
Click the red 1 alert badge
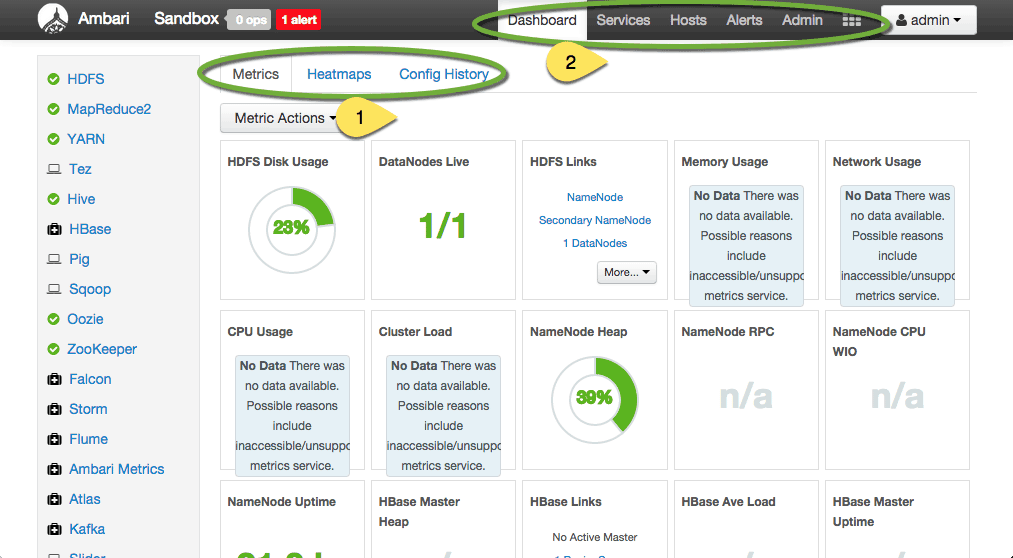(298, 20)
